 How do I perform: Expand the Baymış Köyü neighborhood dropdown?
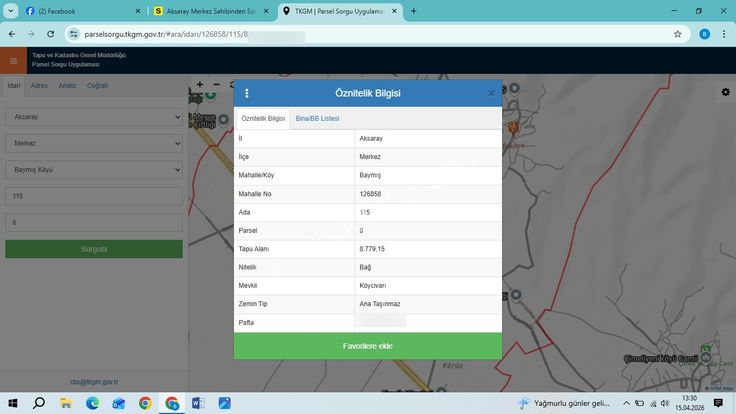tap(93, 170)
